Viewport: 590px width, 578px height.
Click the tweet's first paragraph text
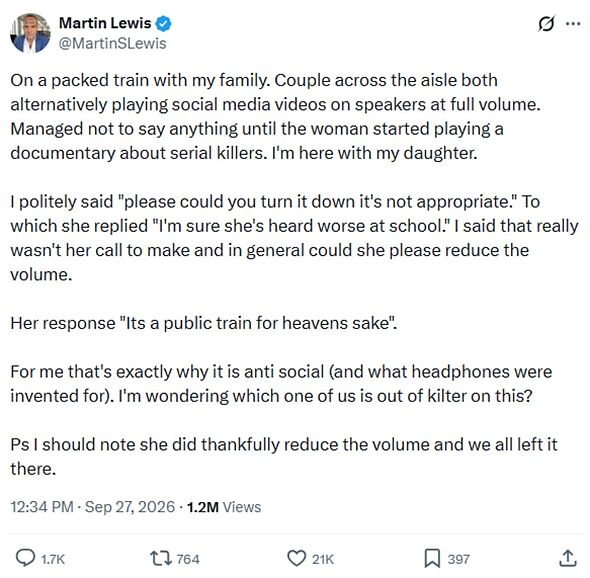click(275, 117)
